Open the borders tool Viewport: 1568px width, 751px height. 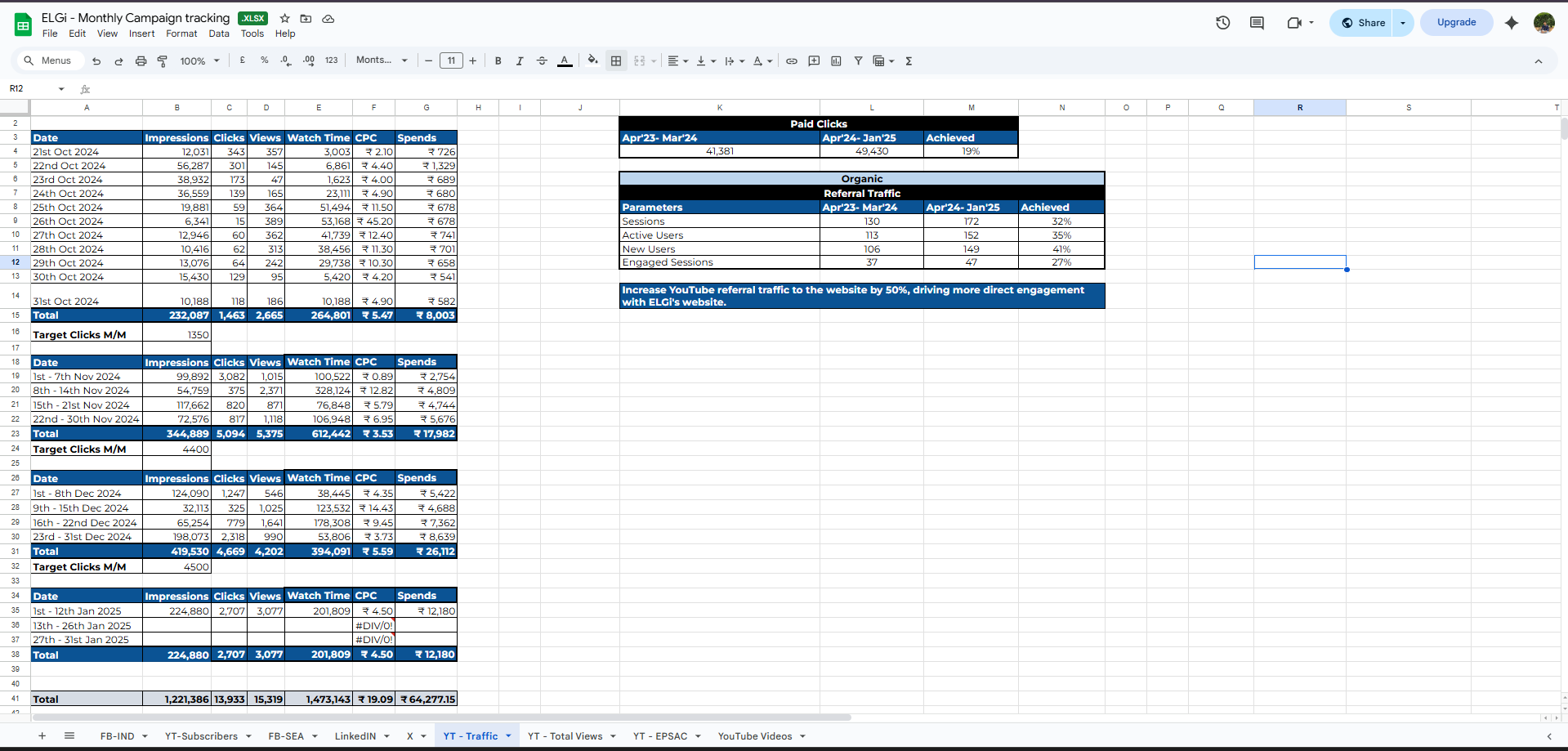pyautogui.click(x=616, y=60)
